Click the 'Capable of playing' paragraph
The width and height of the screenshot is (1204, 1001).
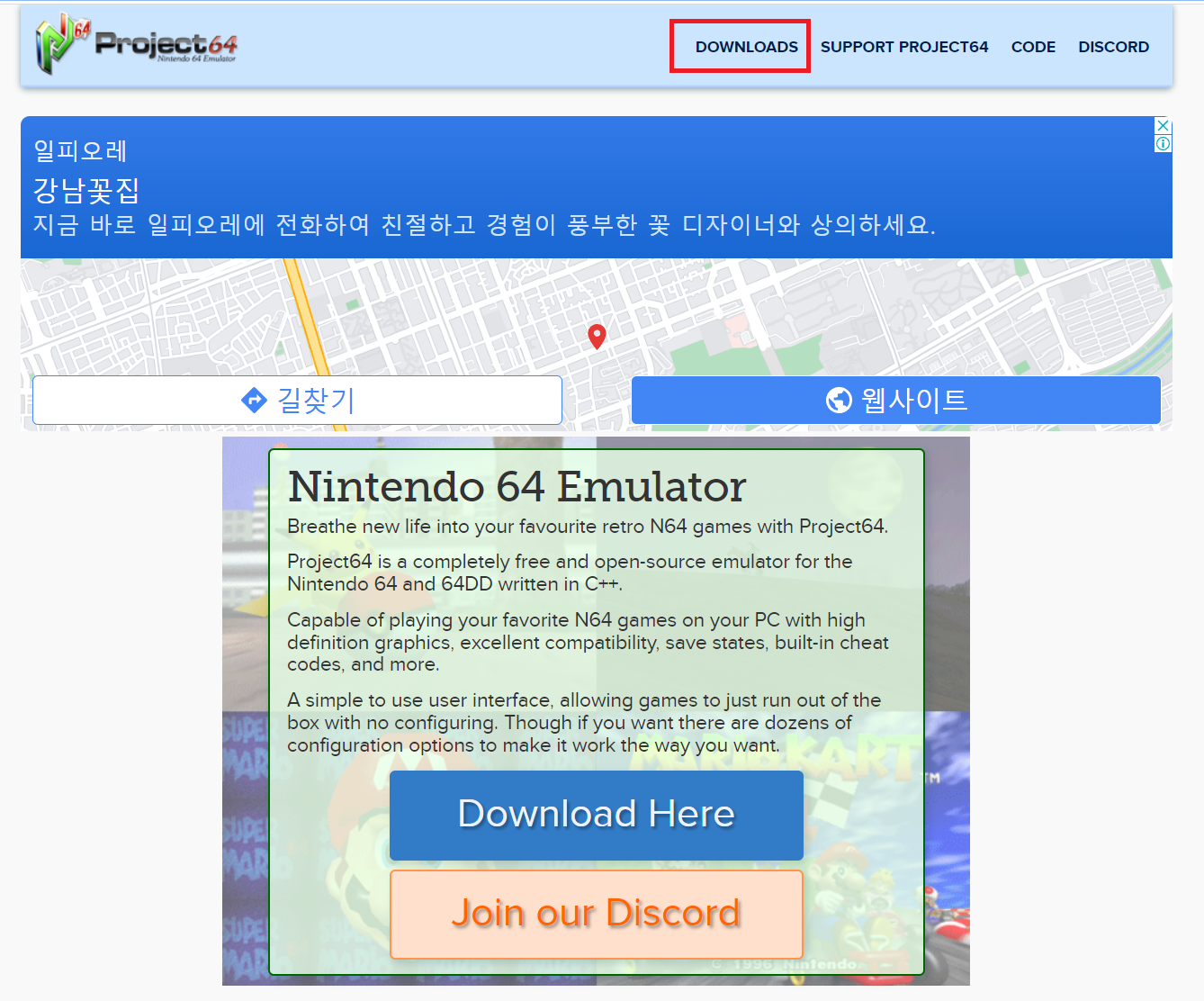coord(588,642)
